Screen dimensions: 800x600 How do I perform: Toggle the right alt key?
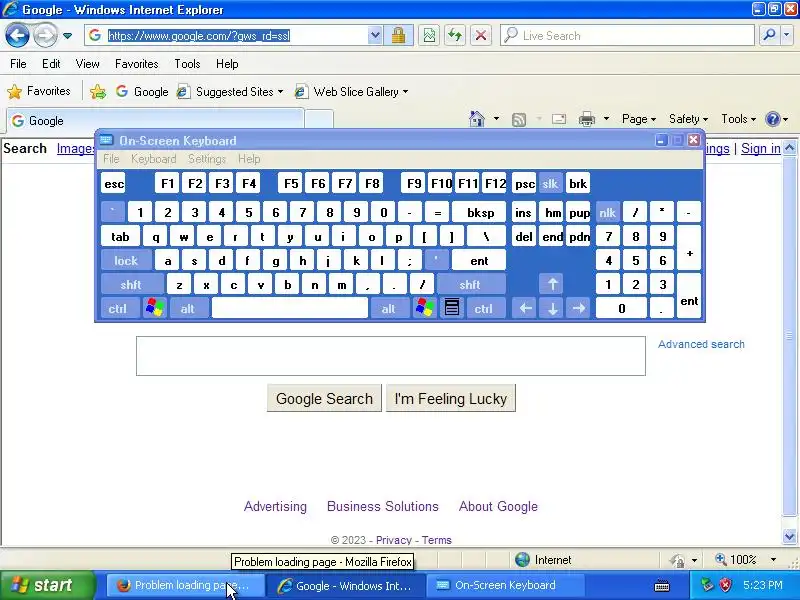pyautogui.click(x=389, y=308)
